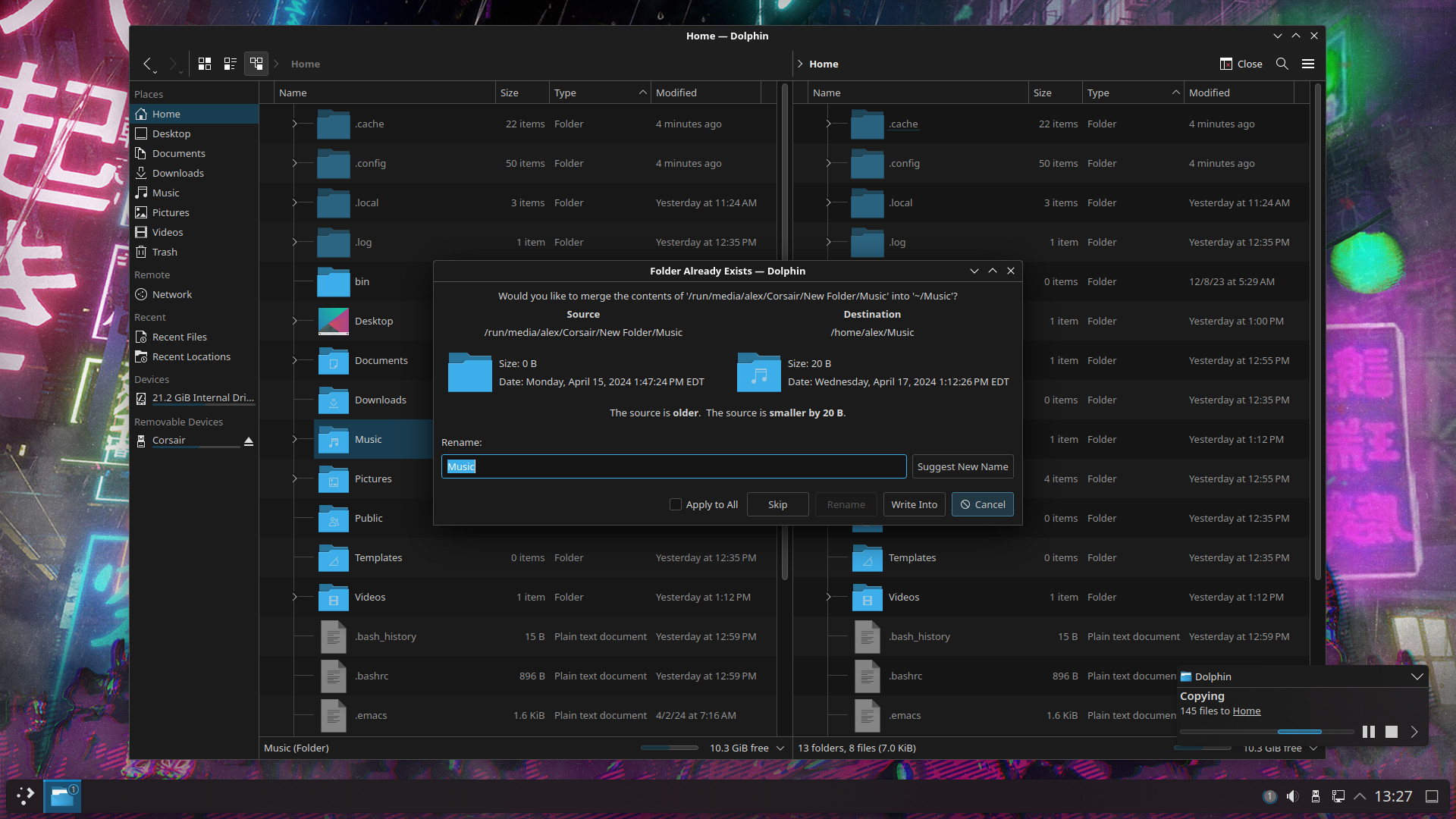Expand .log folder in right pane
Screen dimensions: 1456x819
pyautogui.click(x=828, y=242)
